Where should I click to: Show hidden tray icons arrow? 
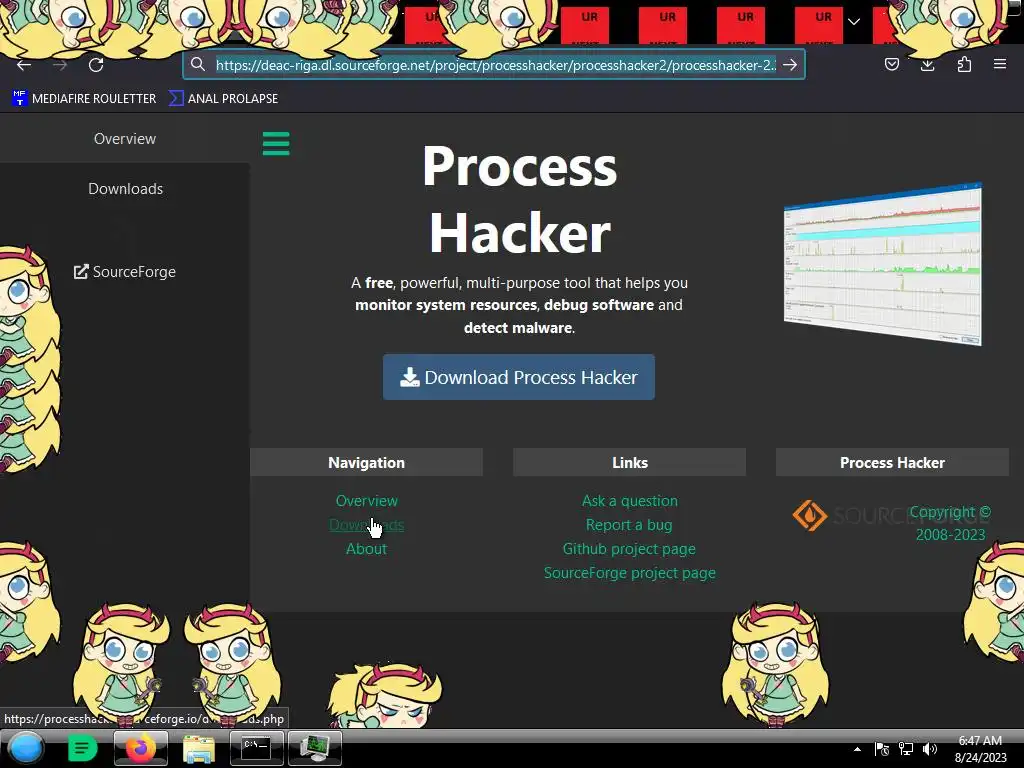(857, 749)
